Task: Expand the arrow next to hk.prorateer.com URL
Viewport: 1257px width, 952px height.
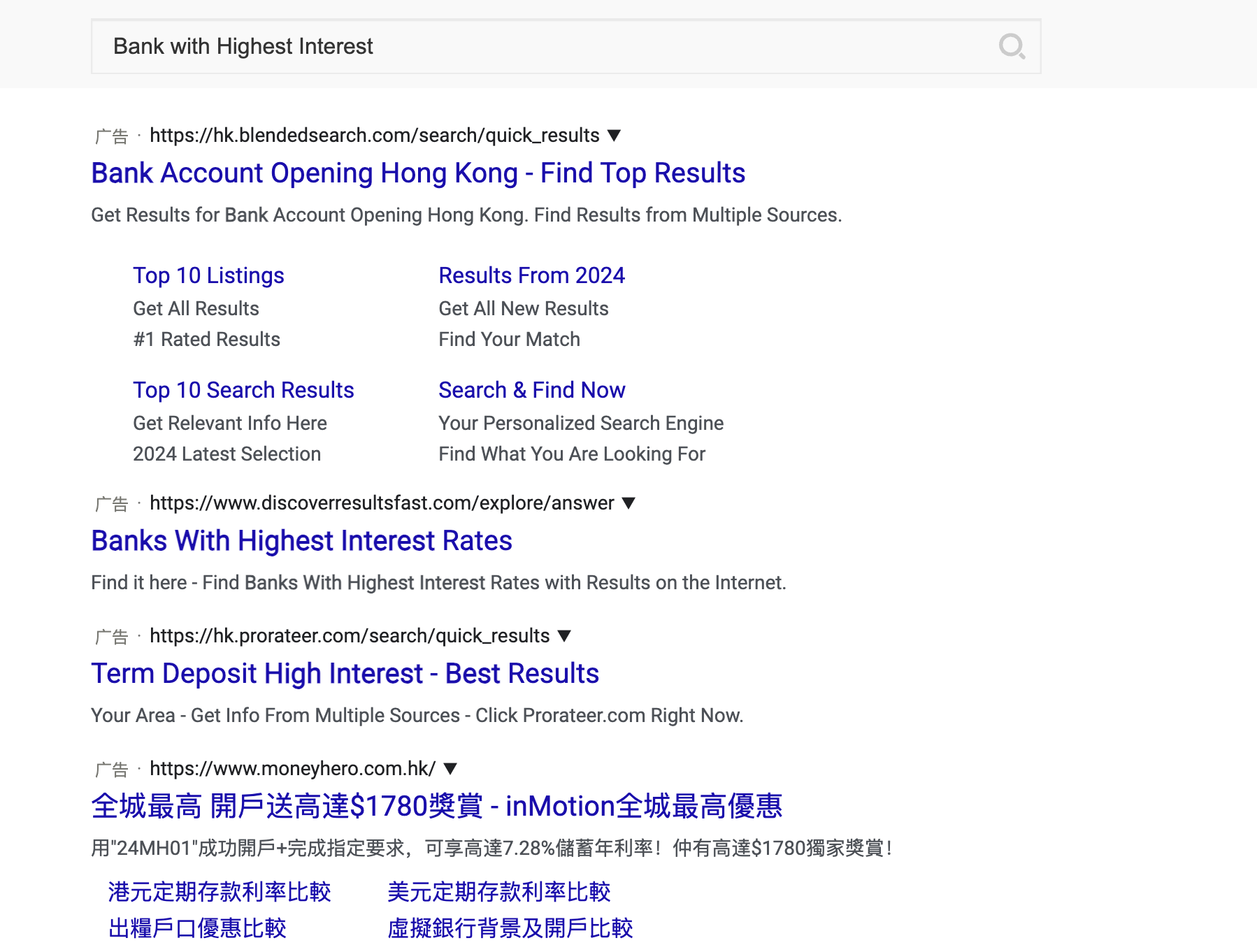Action: click(565, 635)
